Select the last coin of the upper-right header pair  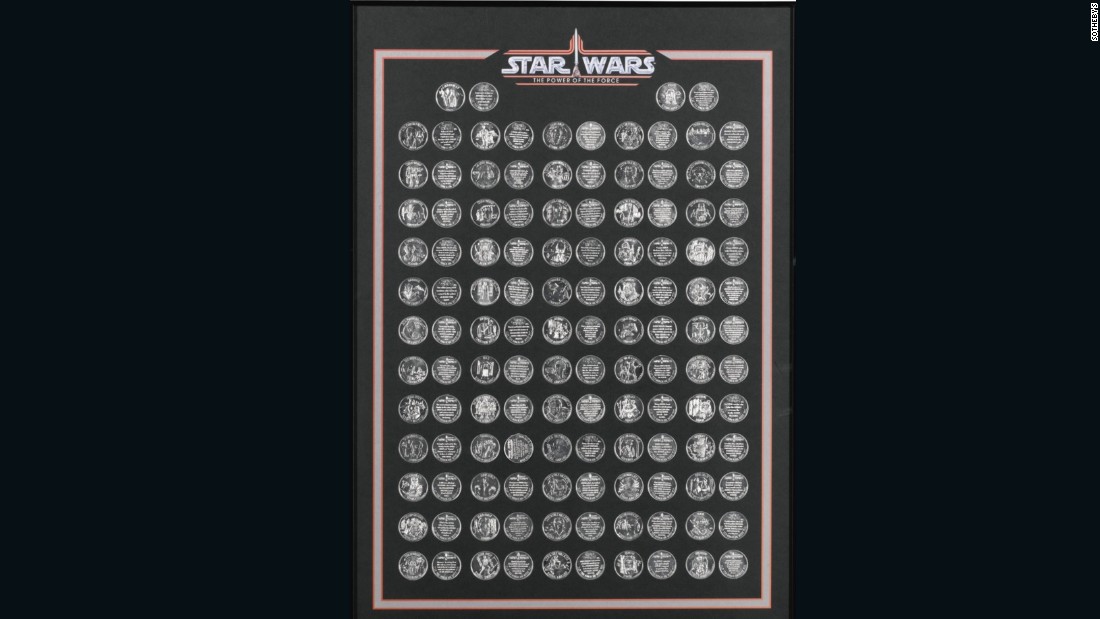[704, 97]
